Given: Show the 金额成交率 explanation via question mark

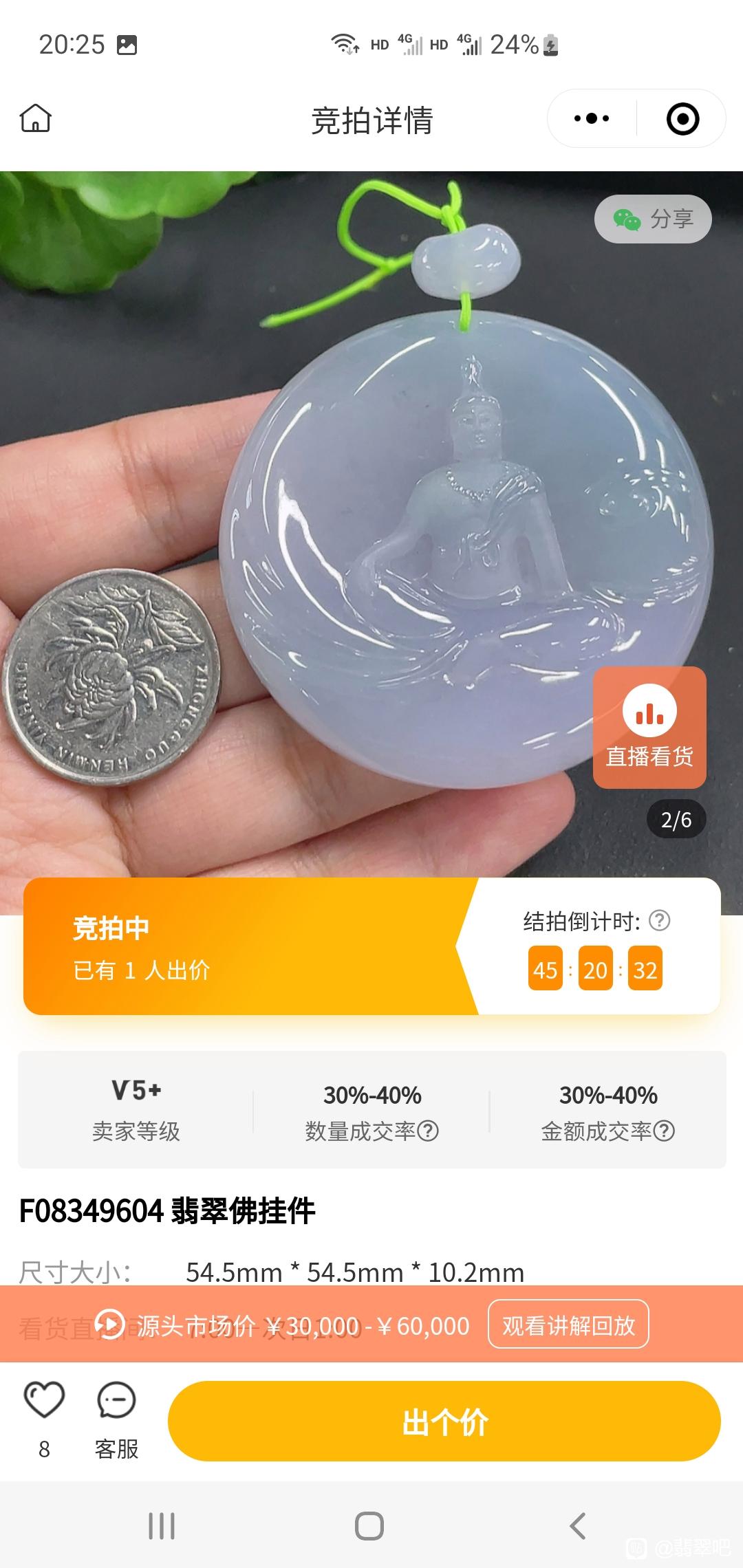Looking at the screenshot, I should 664,1131.
